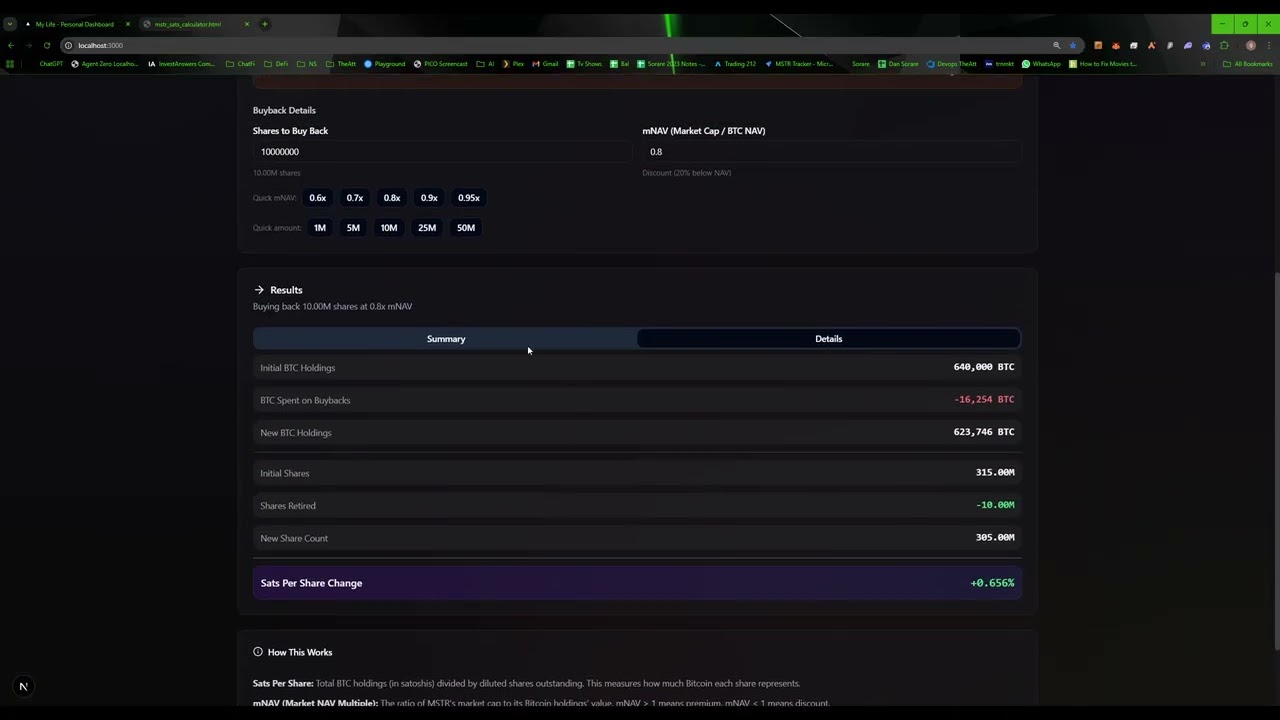Screen dimensions: 1280x720
Task: Choose quick amount 10M shares
Action: (x=389, y=228)
